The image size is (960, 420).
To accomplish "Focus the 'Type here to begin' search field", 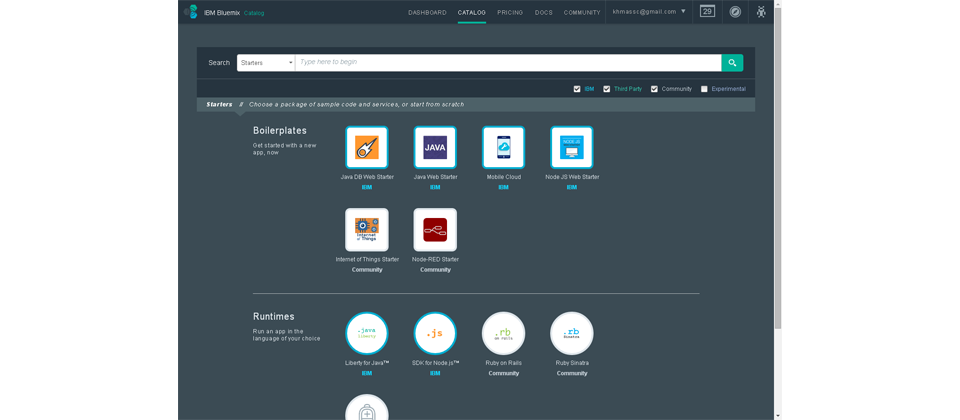I will (x=508, y=62).
